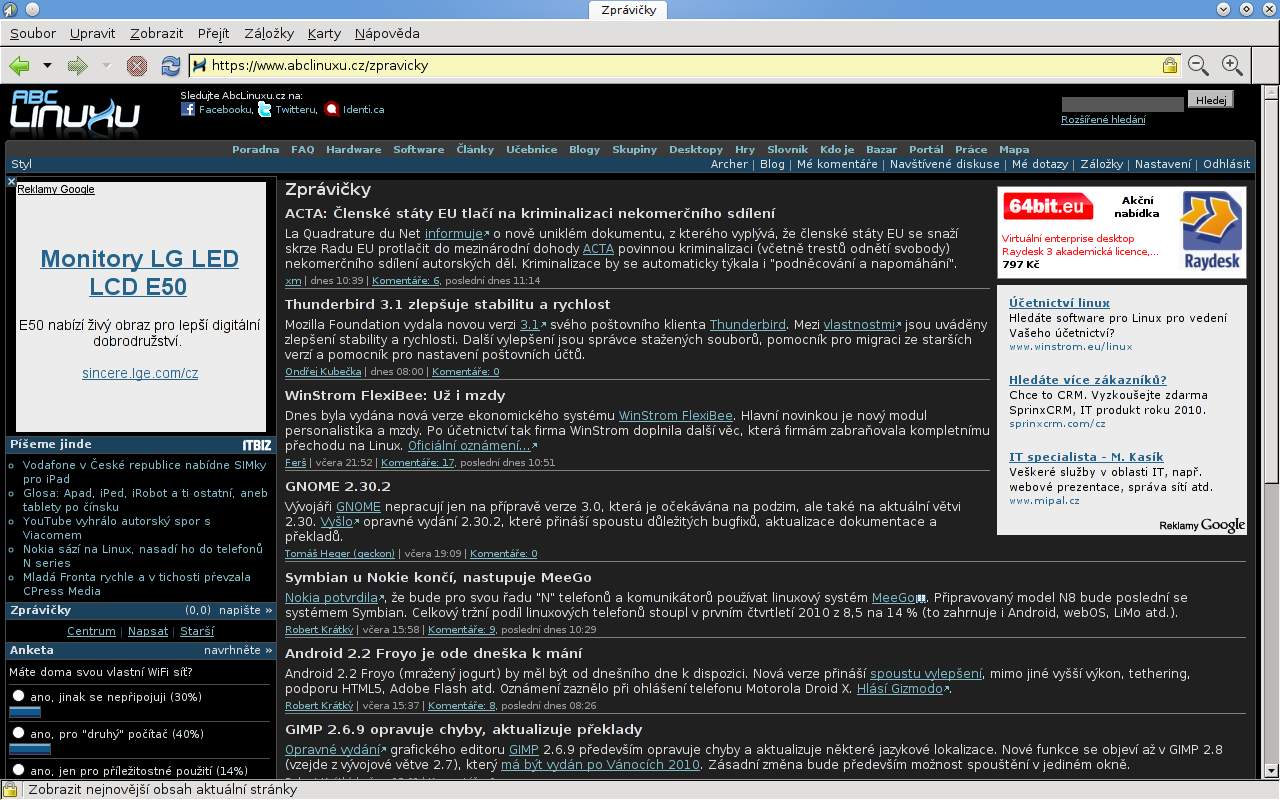1280x800 pixels.
Task: Click the lock icon in the status bar
Action: pyautogui.click(x=11, y=790)
